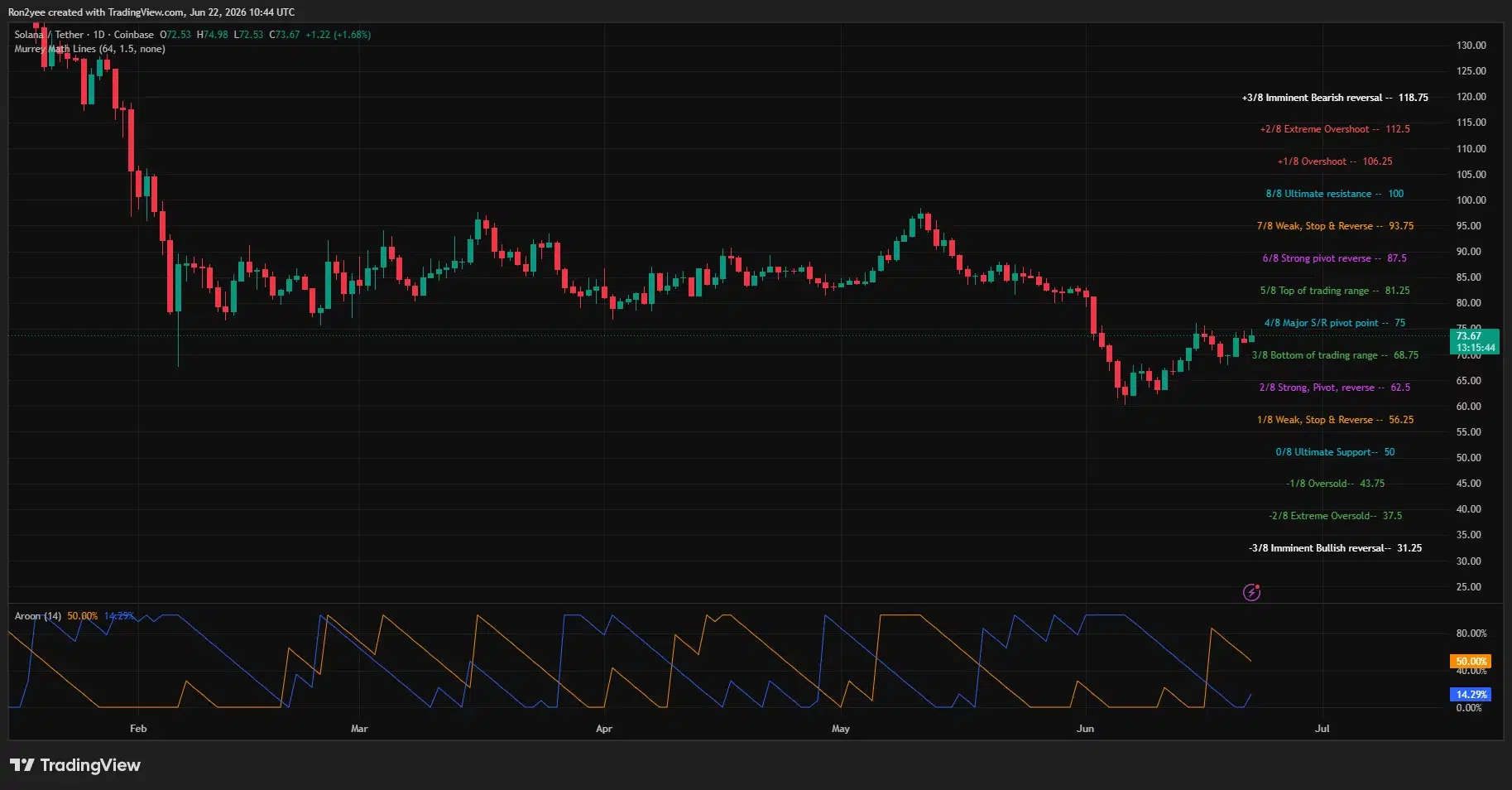
Task: Select the 3/8 Bottom of trading range label
Action: [1335, 355]
